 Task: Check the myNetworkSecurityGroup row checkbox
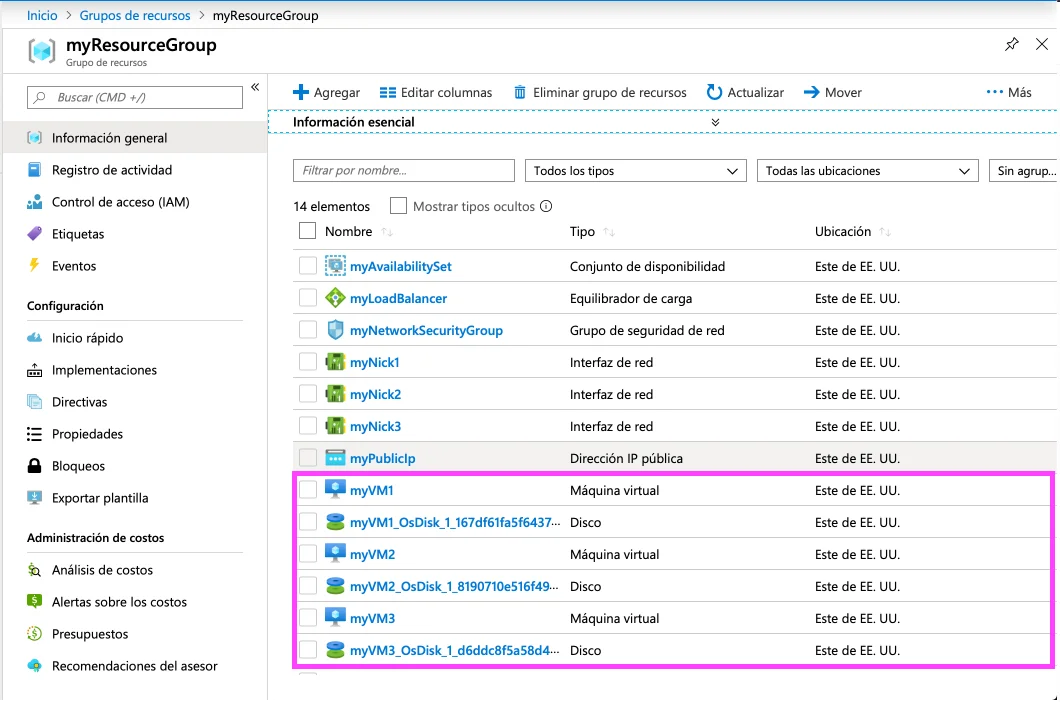[308, 330]
